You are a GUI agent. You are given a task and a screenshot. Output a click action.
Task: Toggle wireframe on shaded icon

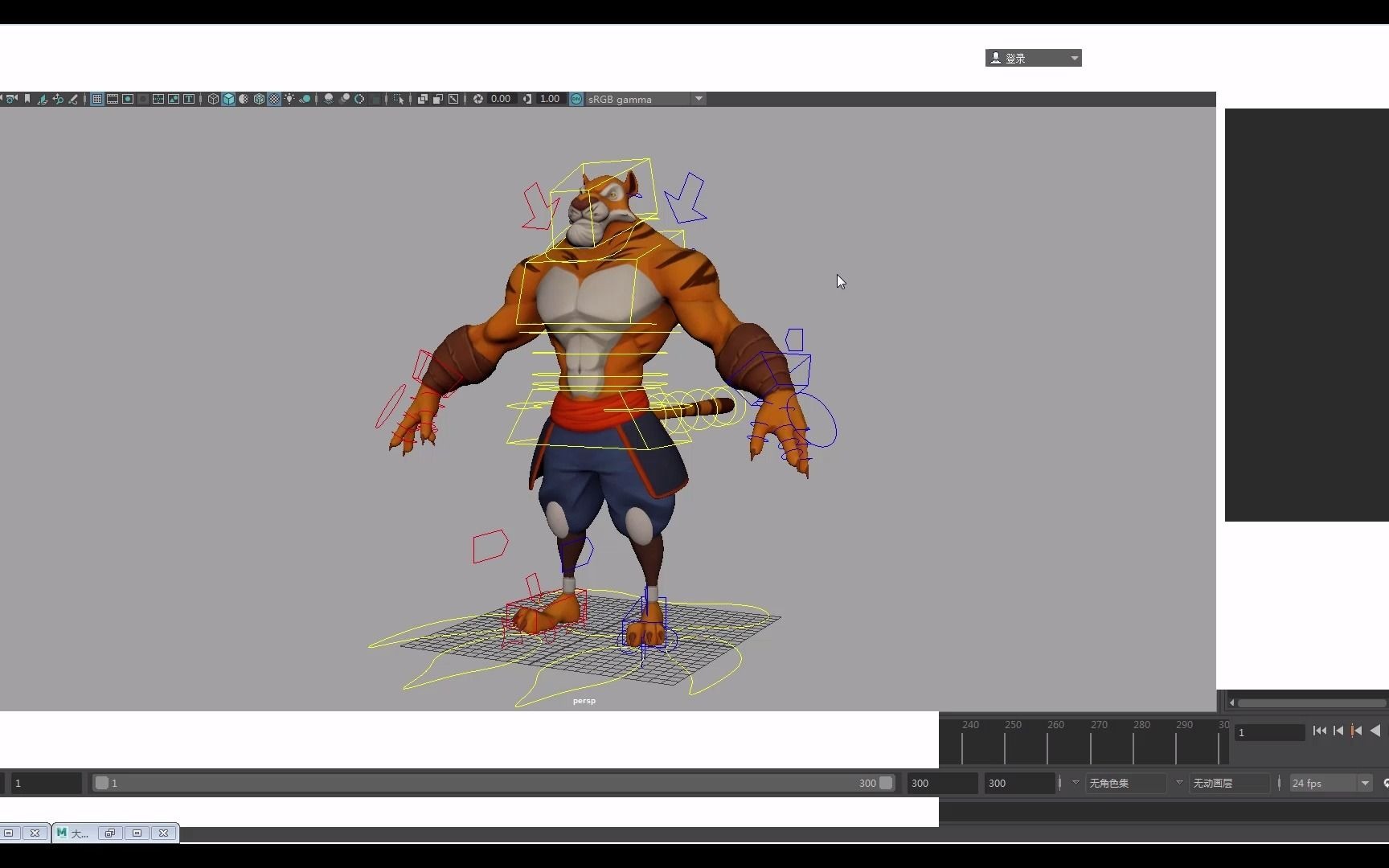(x=259, y=99)
